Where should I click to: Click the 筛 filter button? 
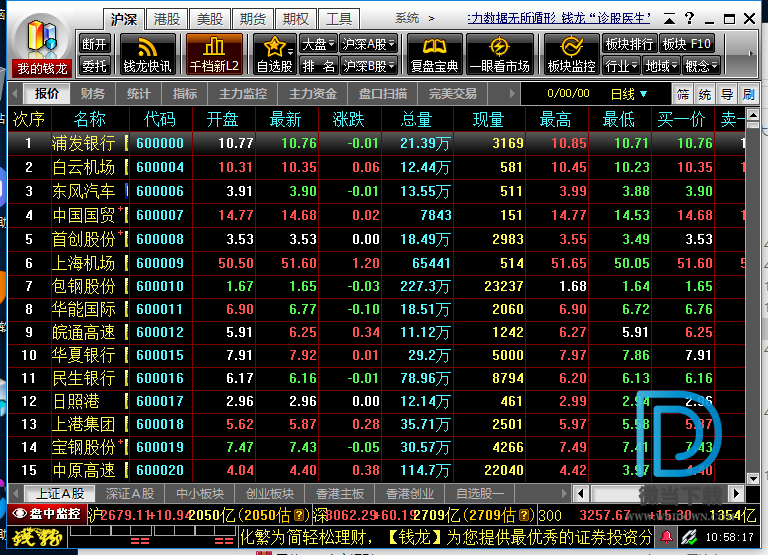coord(683,94)
